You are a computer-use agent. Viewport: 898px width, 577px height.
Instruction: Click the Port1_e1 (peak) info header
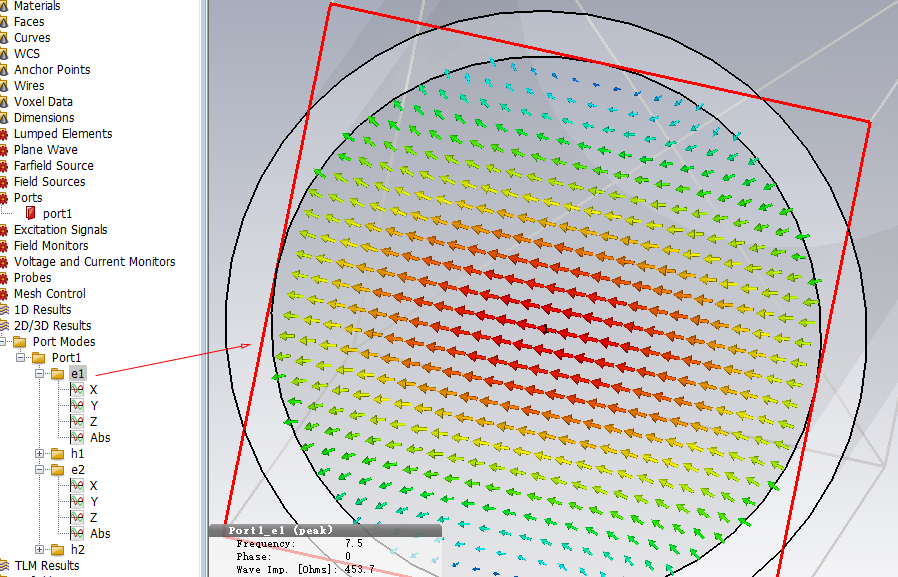click(x=325, y=531)
